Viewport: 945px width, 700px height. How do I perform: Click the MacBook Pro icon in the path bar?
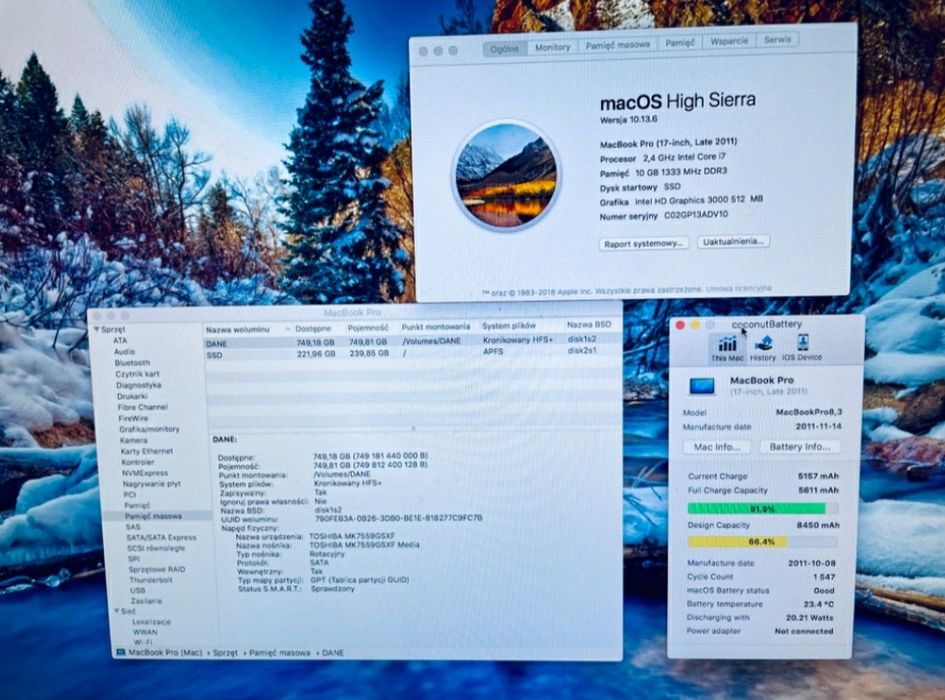pyautogui.click(x=121, y=652)
